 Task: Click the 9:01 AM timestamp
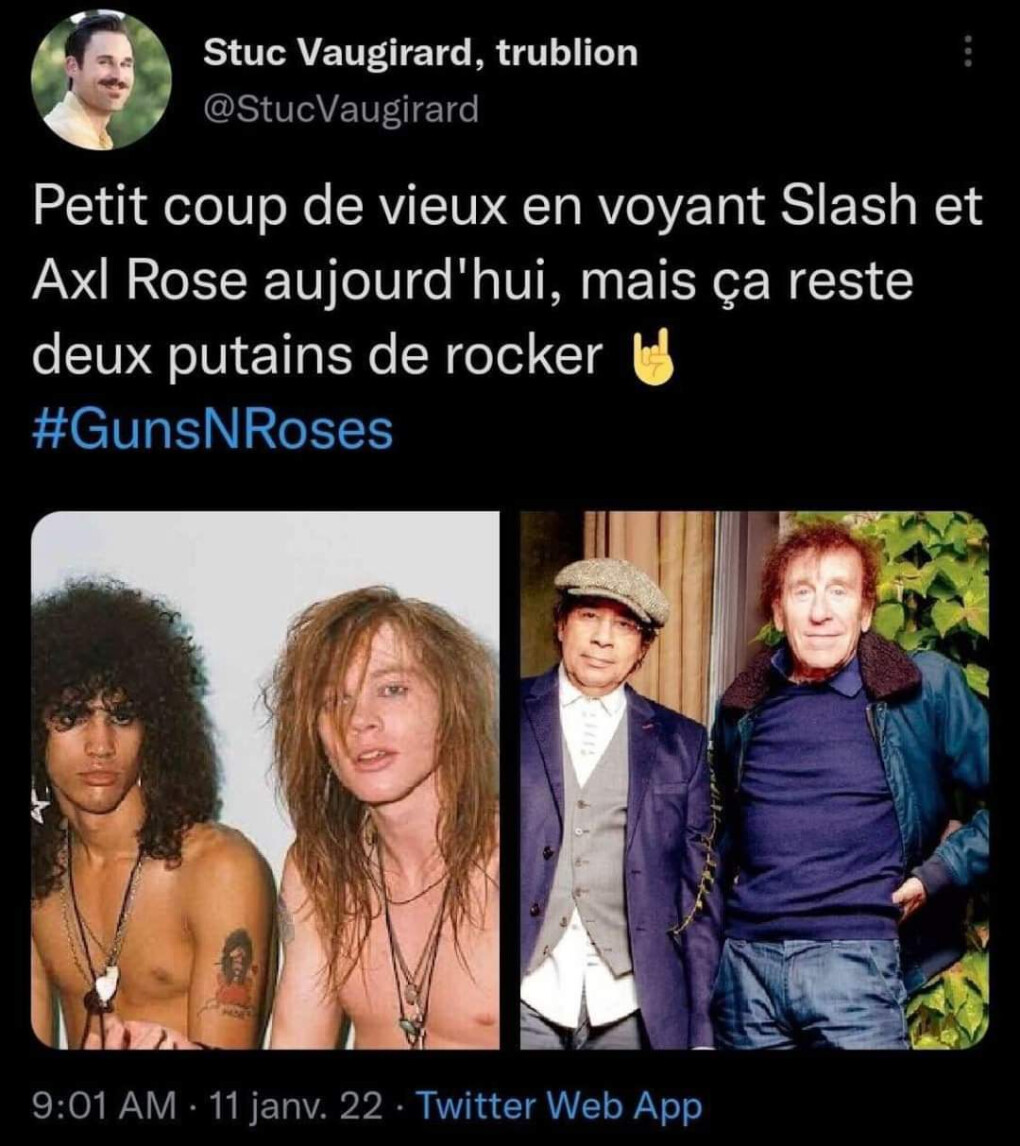pyautogui.click(x=104, y=1106)
